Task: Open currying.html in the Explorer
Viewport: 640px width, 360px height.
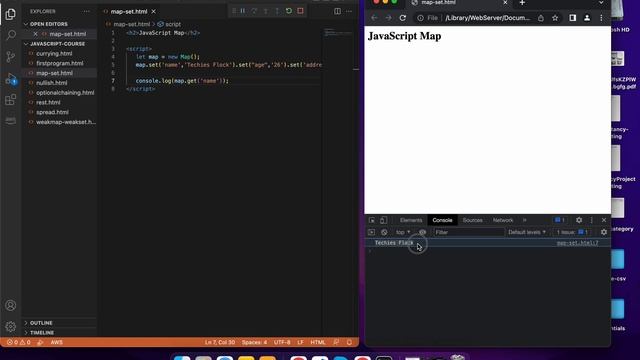Action: [54, 53]
